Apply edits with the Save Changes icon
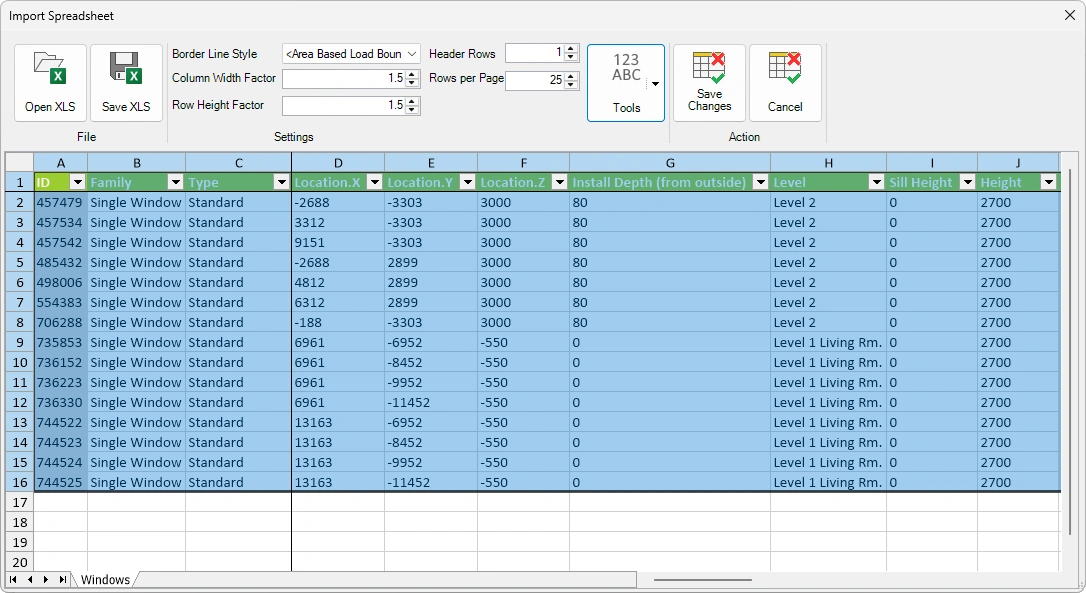 (709, 80)
